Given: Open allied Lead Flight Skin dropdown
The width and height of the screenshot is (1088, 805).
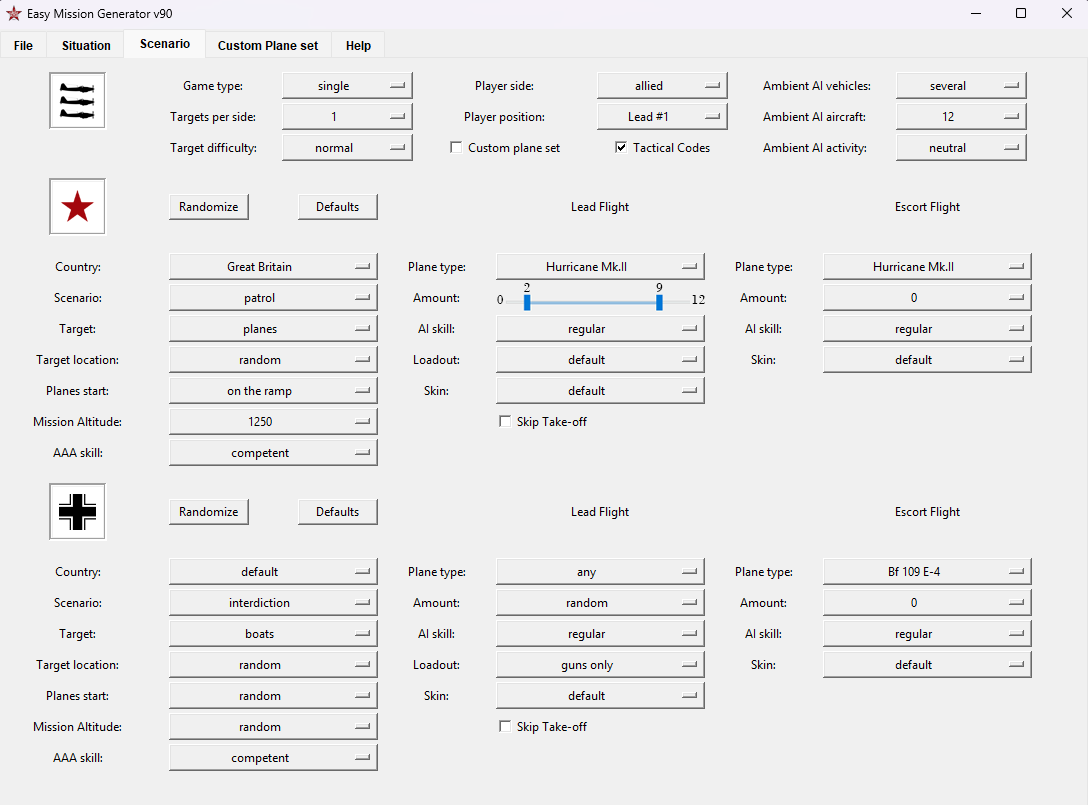Looking at the screenshot, I should 600,391.
